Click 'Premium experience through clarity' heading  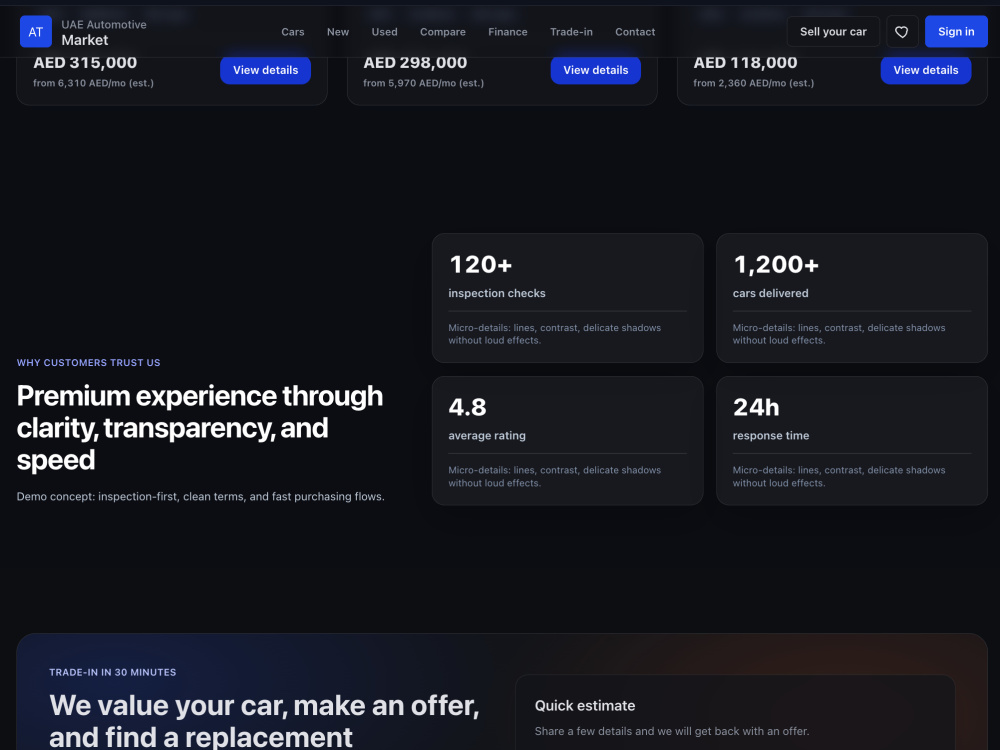pos(200,428)
